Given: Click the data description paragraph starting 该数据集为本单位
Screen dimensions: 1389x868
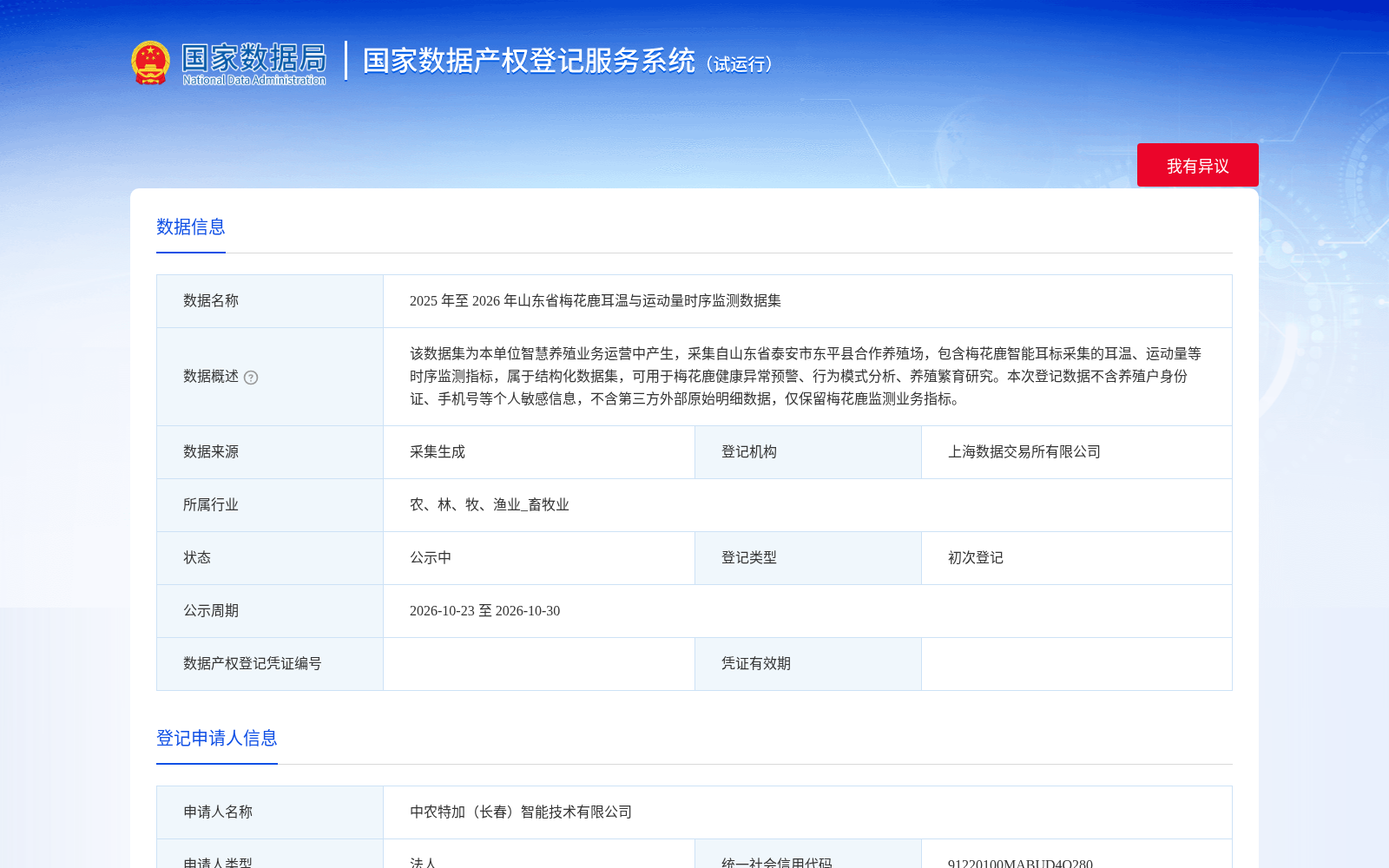Looking at the screenshot, I should (x=806, y=376).
